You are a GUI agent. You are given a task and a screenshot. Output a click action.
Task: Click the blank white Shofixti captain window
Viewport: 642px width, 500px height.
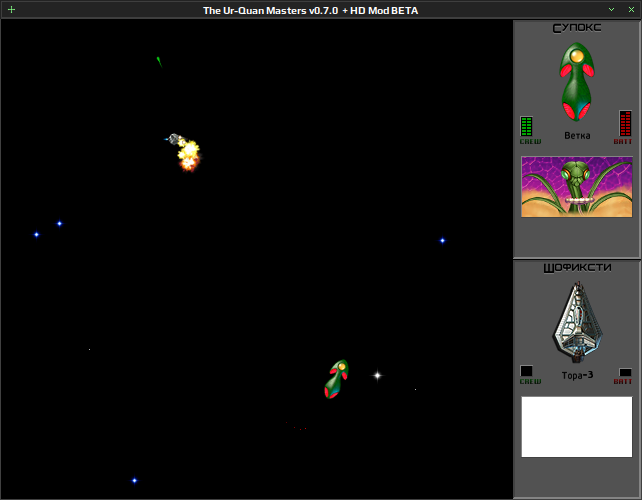576,427
